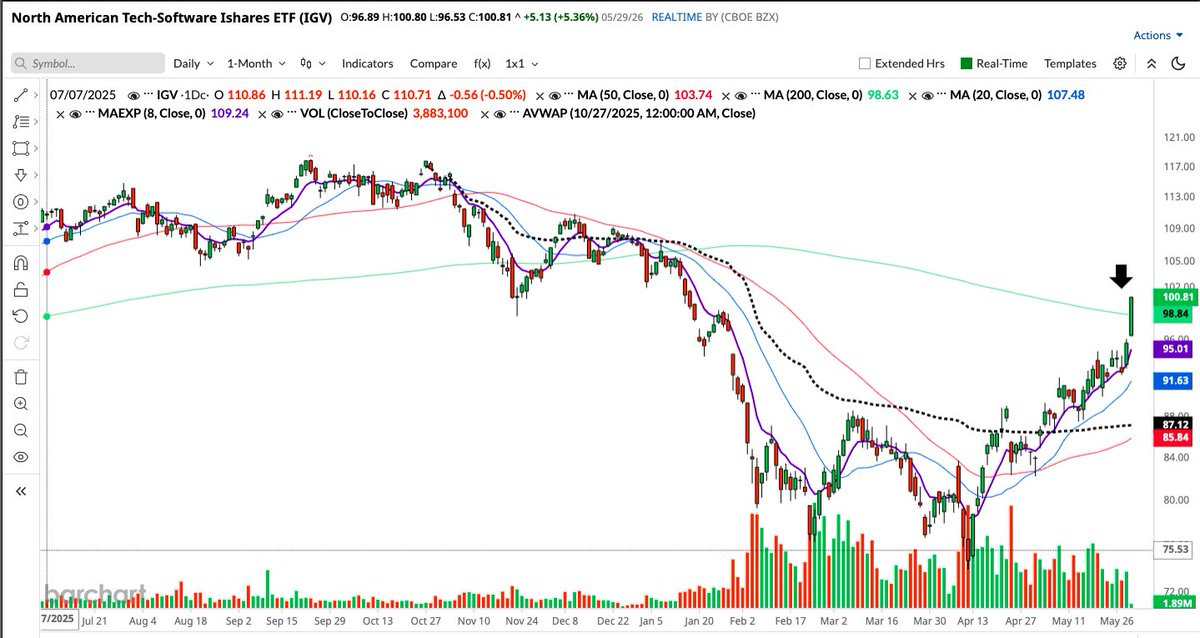Screen dimensions: 1200x638
Task: Click the 87.12 AVWAP price label
Action: (1173, 424)
